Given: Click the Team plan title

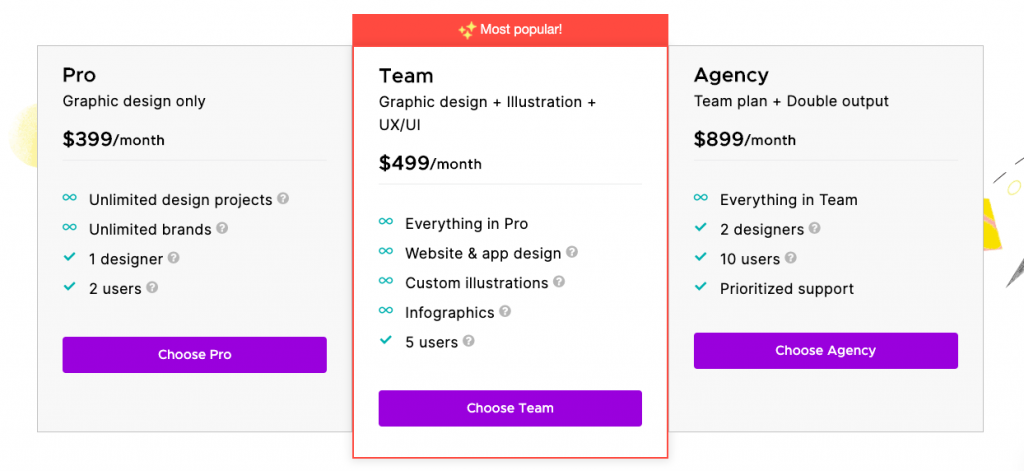Looking at the screenshot, I should tap(406, 76).
